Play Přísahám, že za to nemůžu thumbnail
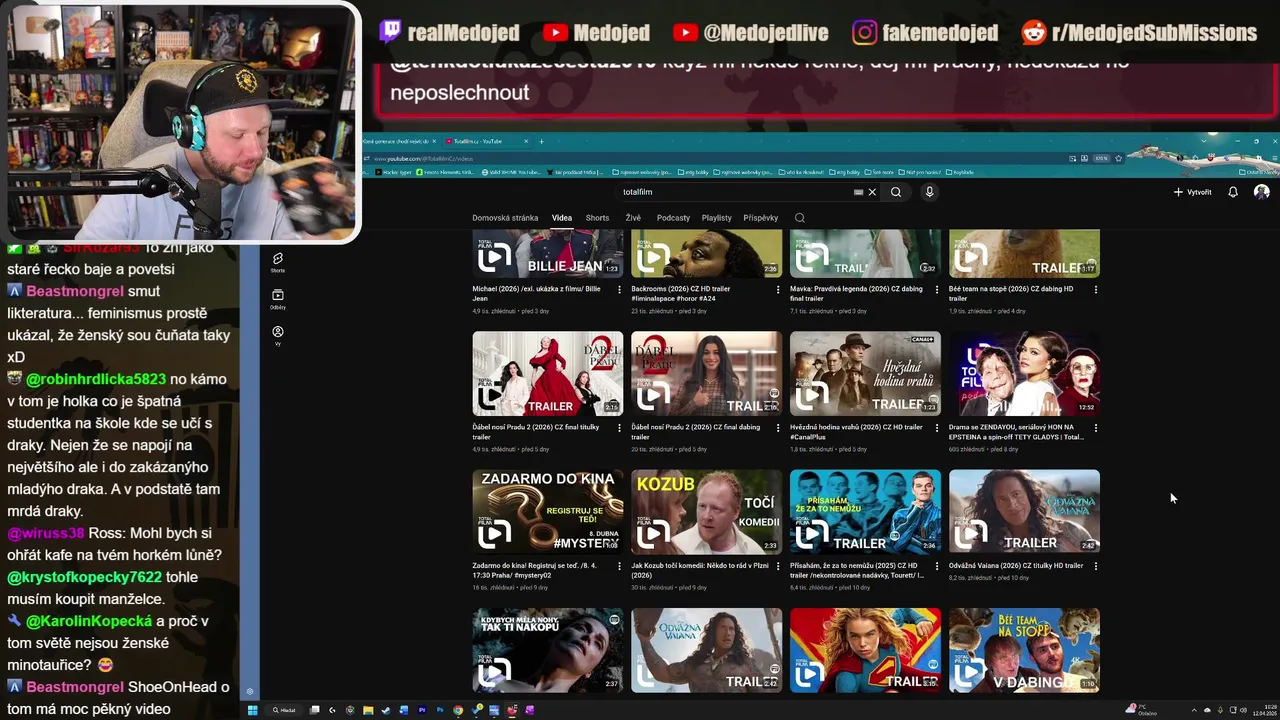 coord(866,512)
